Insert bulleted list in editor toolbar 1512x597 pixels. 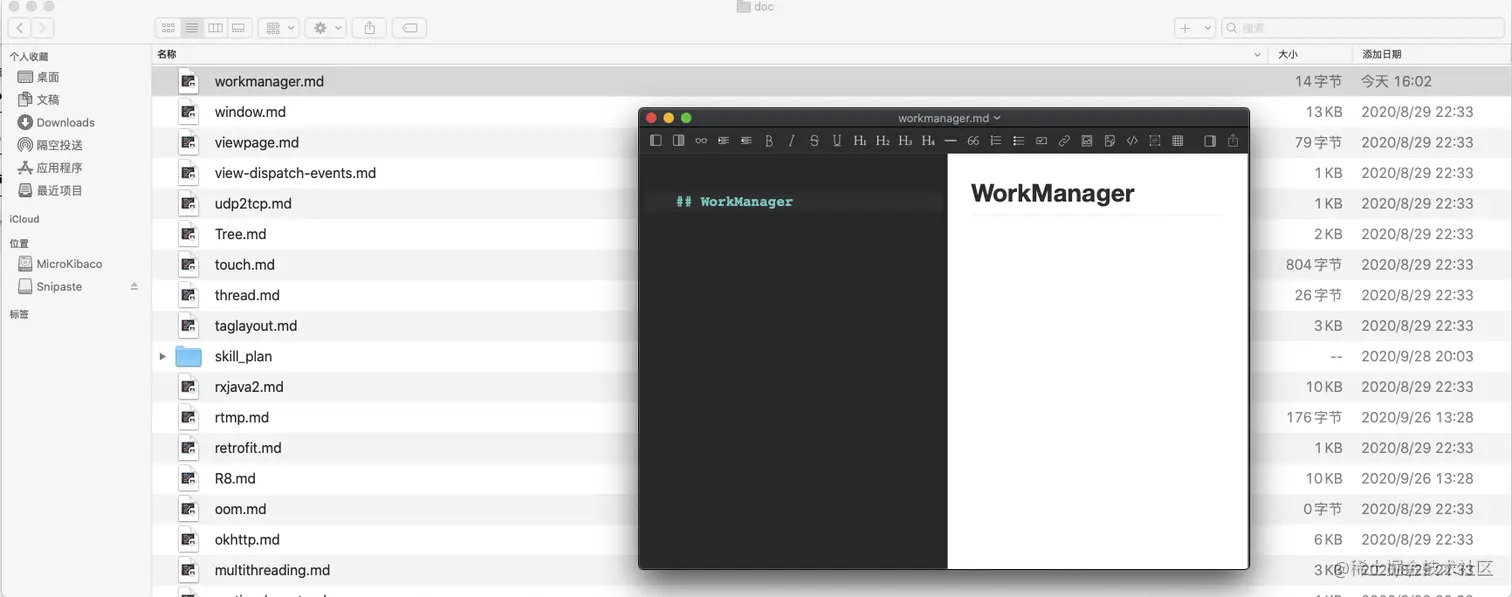point(1018,141)
